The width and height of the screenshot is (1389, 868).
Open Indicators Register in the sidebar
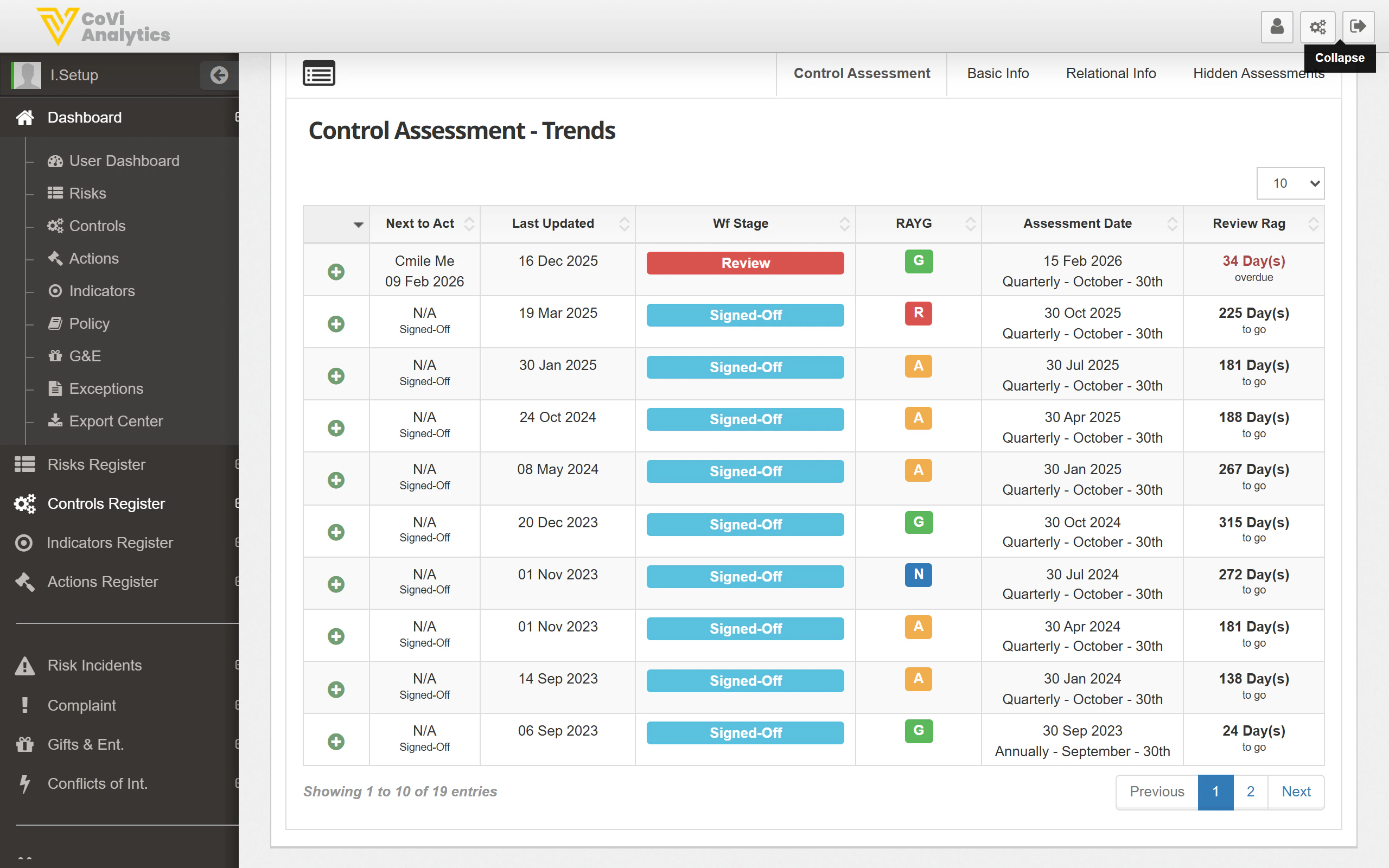tap(109, 542)
